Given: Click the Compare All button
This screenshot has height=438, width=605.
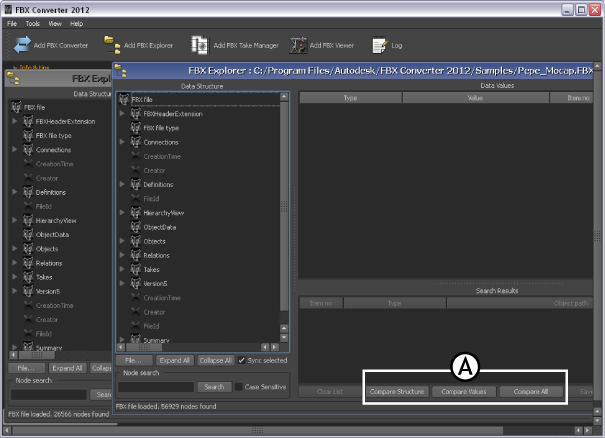Looking at the screenshot, I should pos(531,392).
